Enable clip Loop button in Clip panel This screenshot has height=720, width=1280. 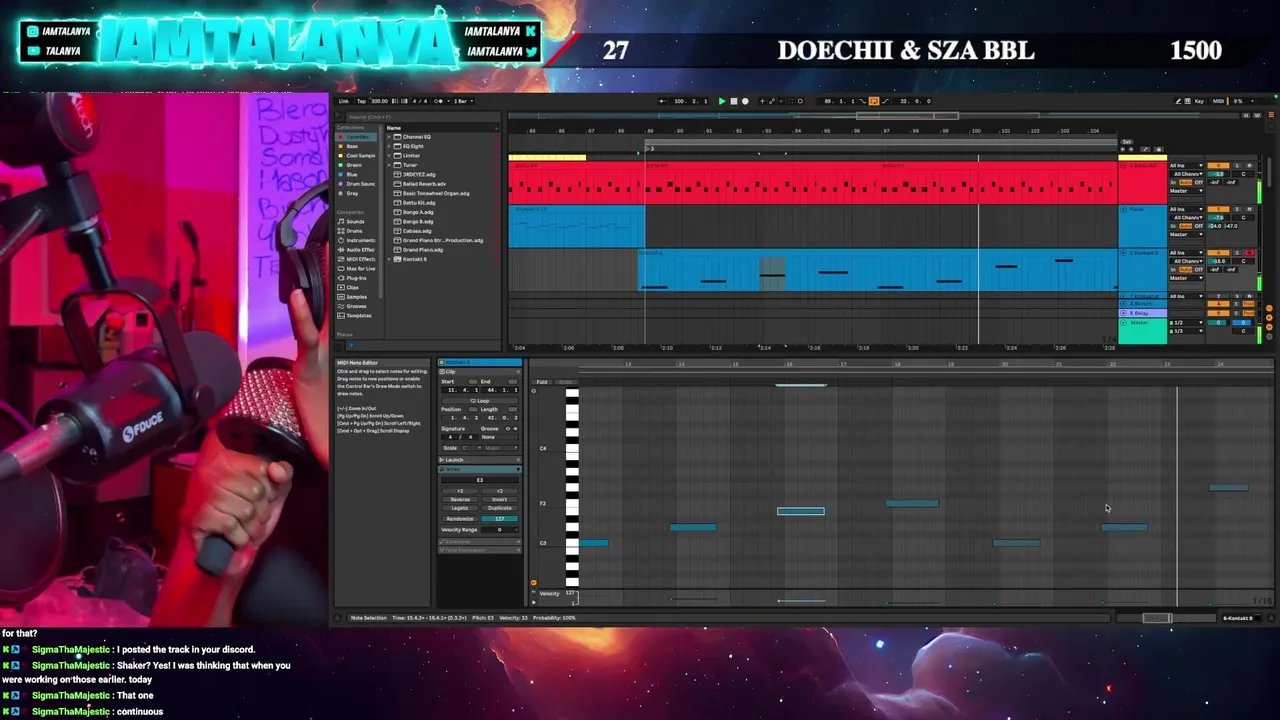[480, 401]
